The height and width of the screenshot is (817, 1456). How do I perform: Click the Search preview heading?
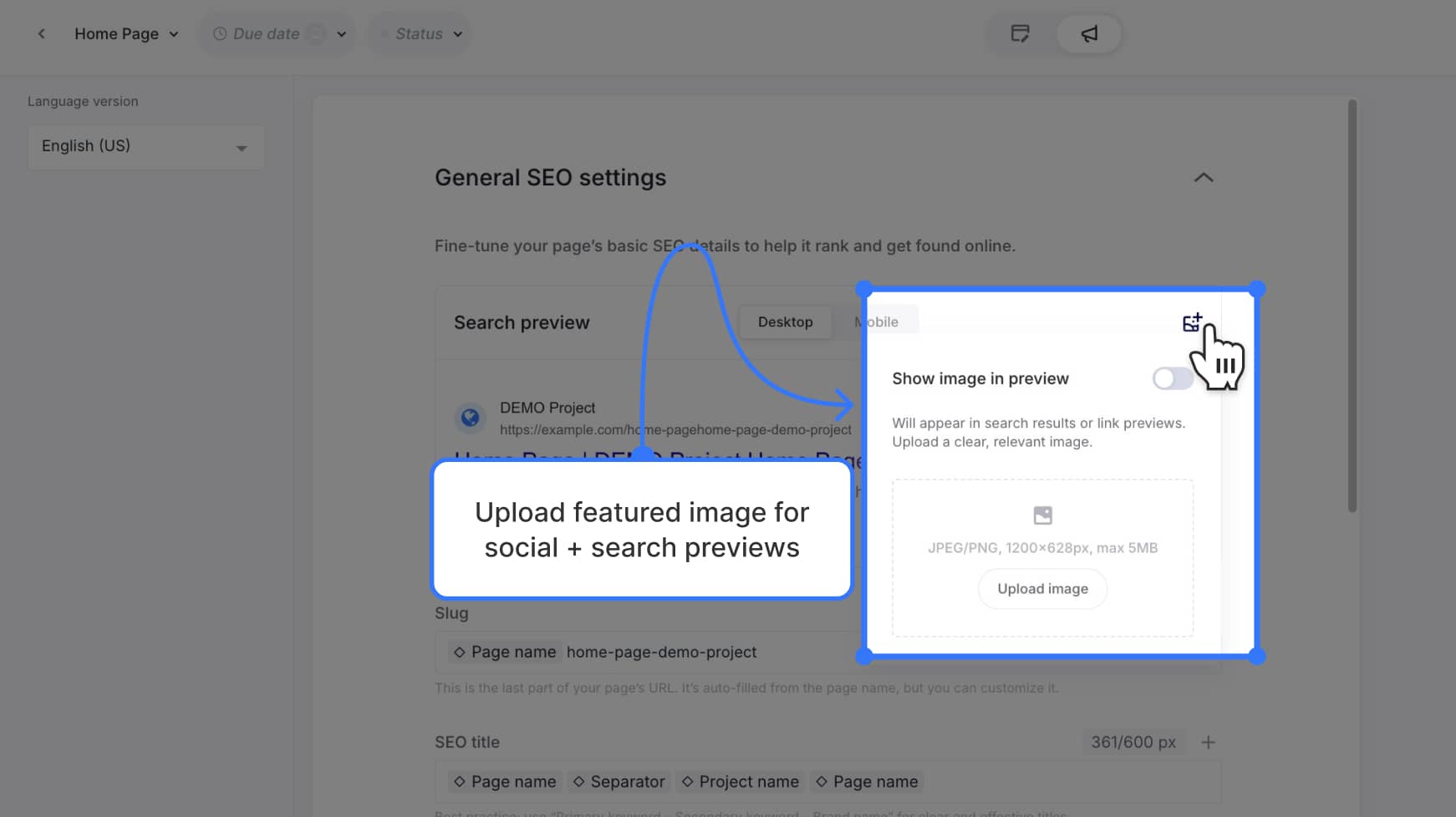[x=522, y=323]
